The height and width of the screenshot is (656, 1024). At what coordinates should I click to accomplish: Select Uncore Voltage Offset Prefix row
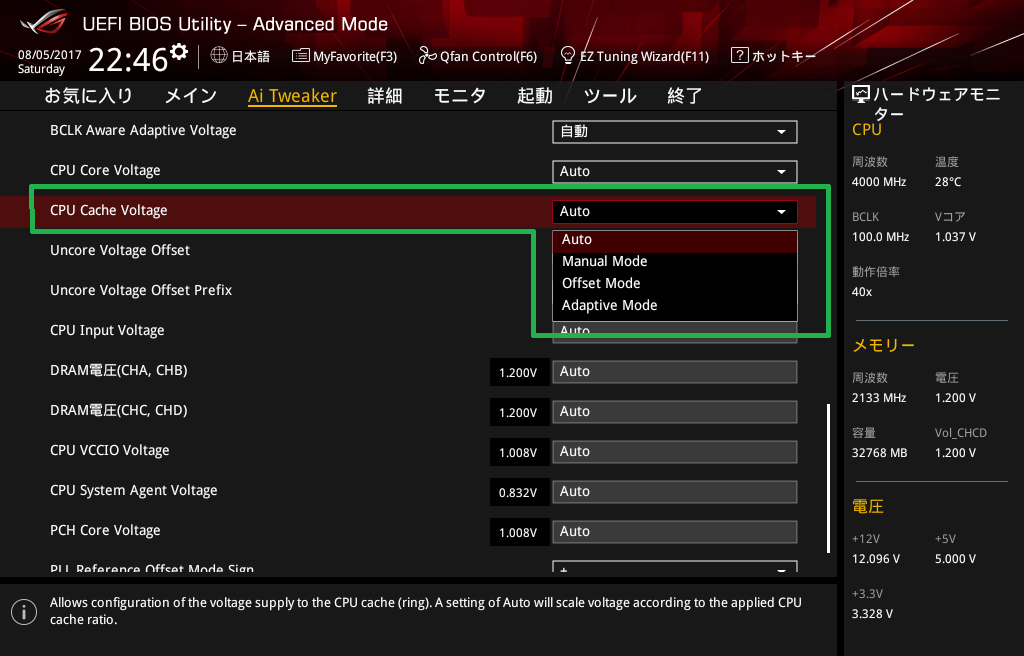(141, 290)
